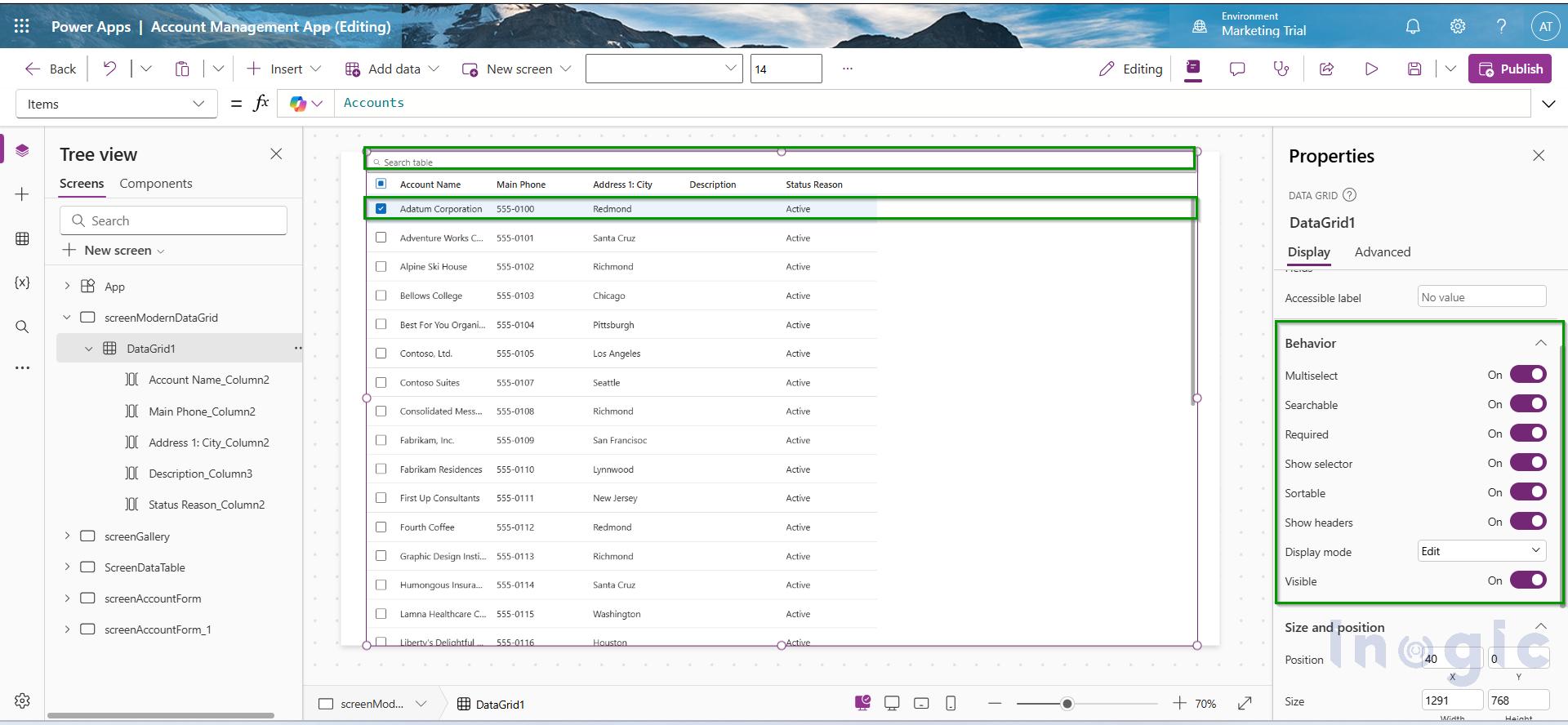Image resolution: width=1568 pixels, height=725 pixels.
Task: Open the New screen toolbar menu
Action: (516, 69)
